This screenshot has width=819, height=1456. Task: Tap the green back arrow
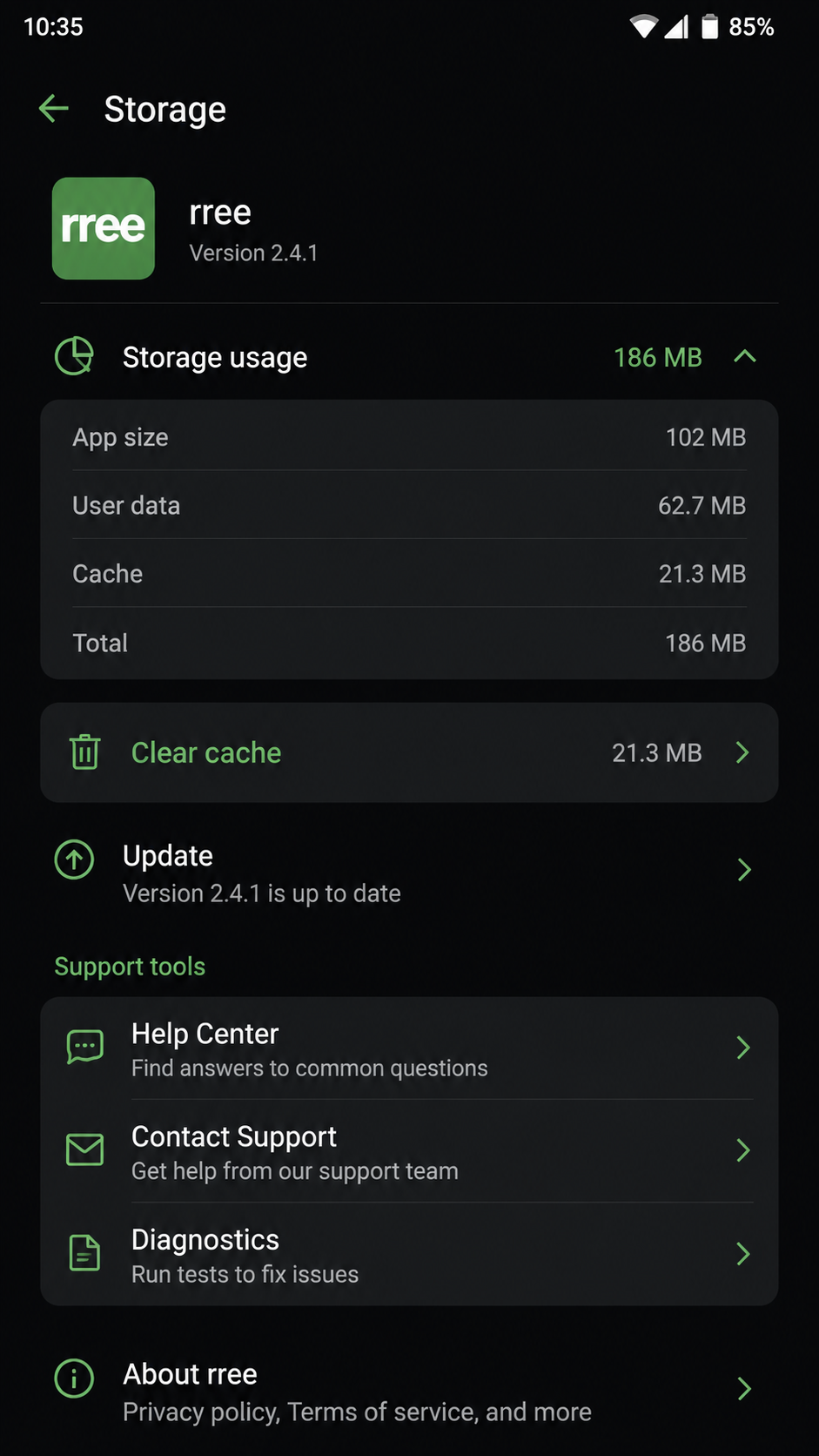tap(54, 109)
